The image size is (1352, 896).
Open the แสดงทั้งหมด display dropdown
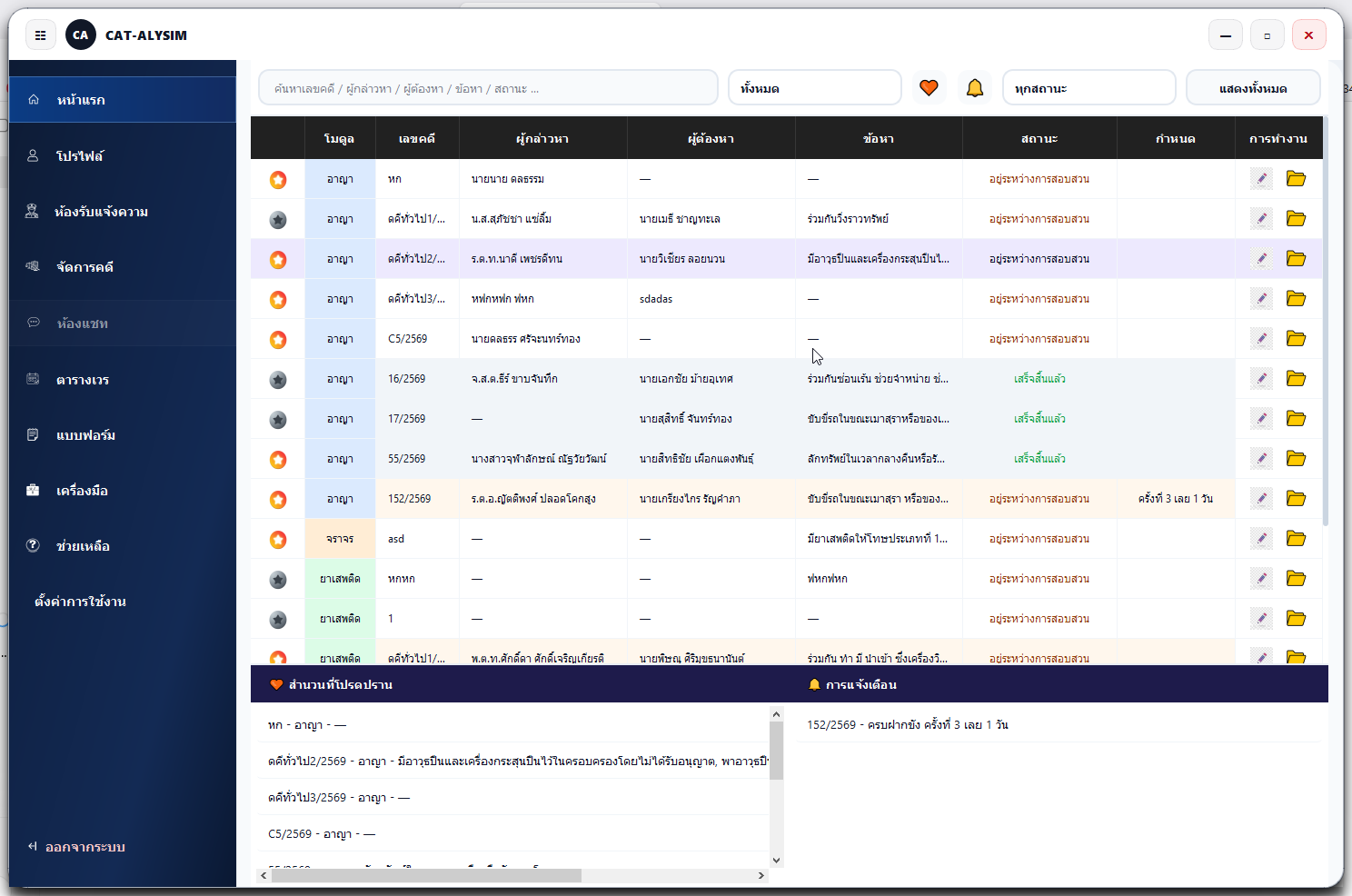click(1252, 88)
